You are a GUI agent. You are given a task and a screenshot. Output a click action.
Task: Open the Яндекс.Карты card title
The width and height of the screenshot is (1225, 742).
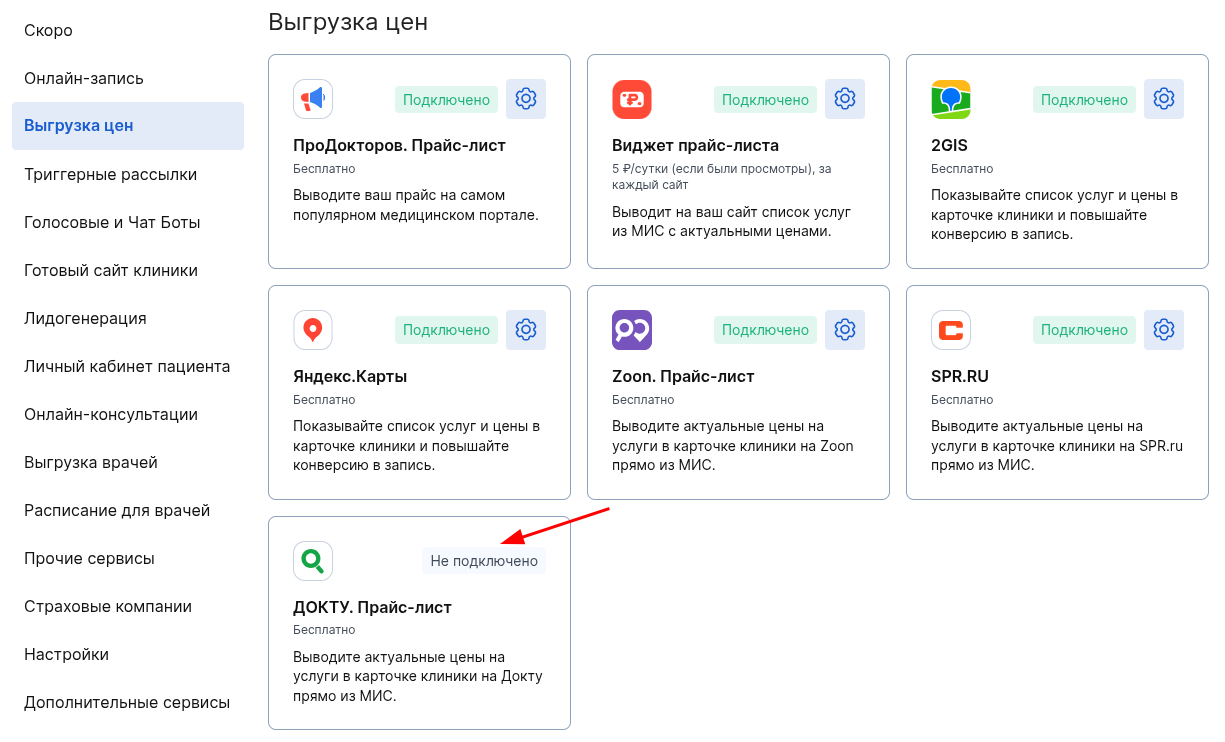[x=350, y=377]
